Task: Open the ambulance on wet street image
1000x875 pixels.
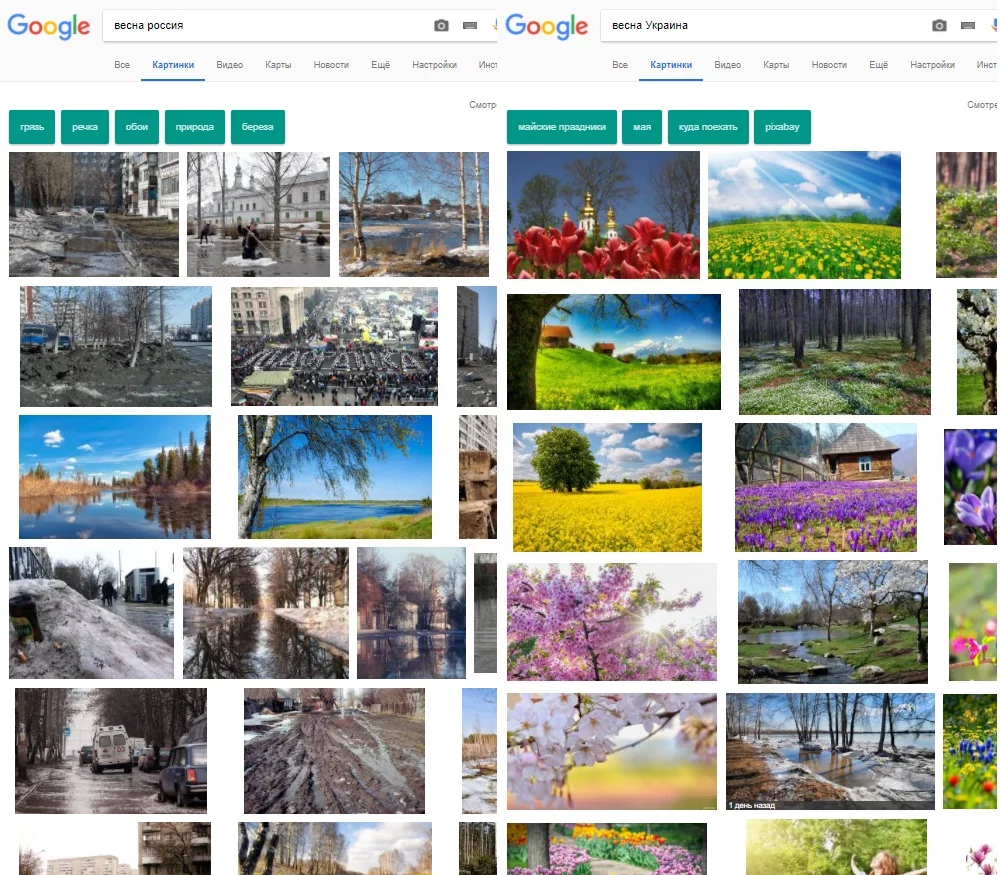Action: 111,751
